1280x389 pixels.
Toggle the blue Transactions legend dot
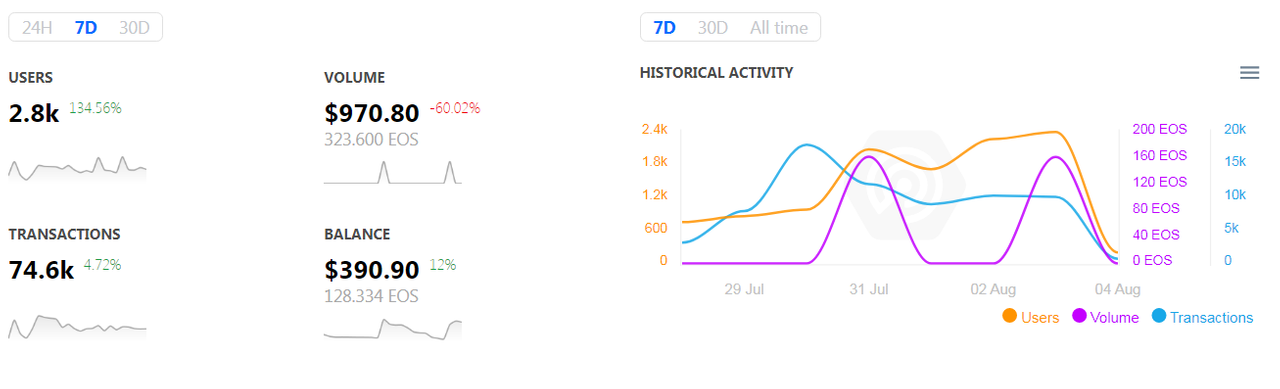pos(1159,316)
